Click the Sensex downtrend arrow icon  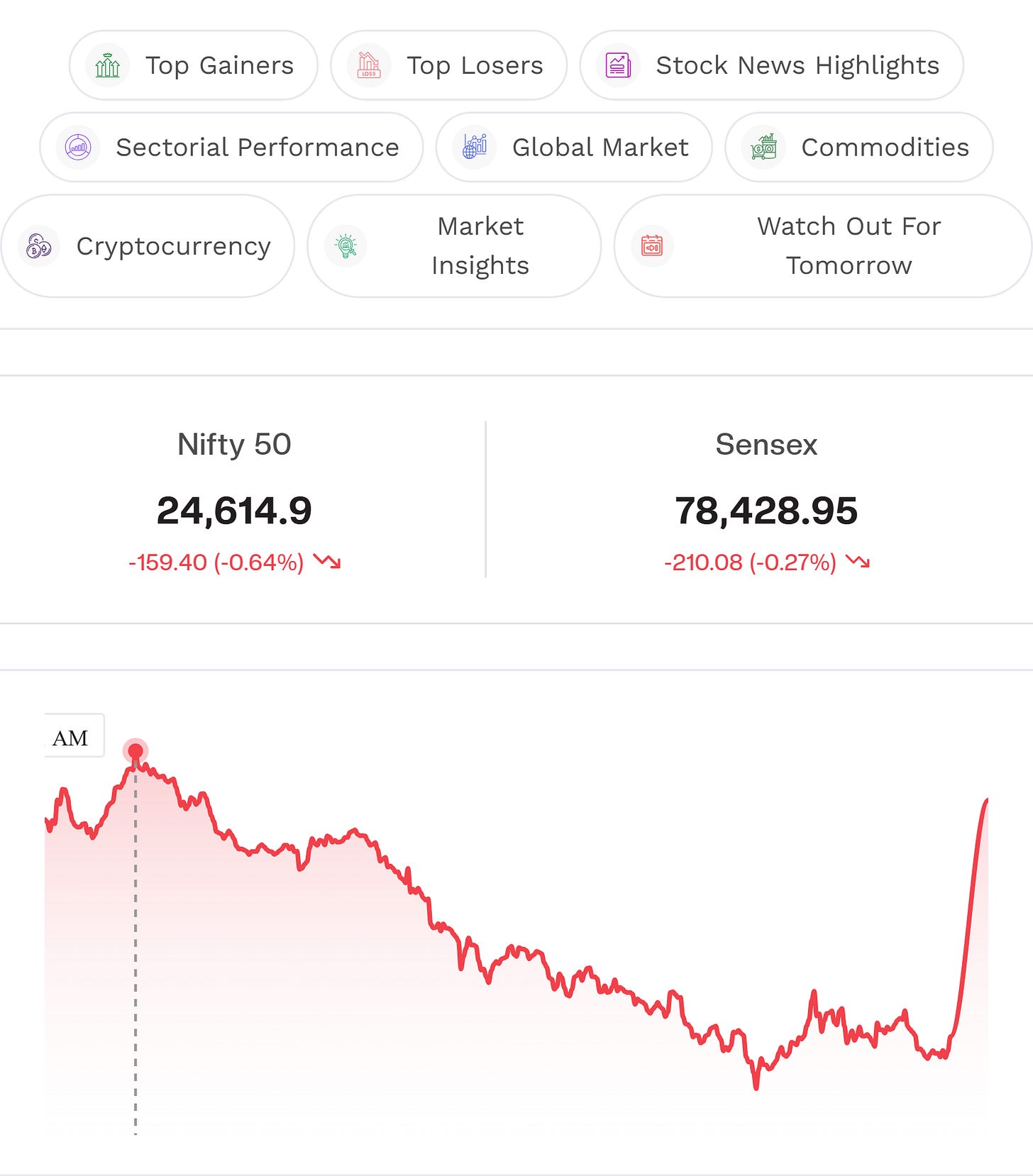858,562
